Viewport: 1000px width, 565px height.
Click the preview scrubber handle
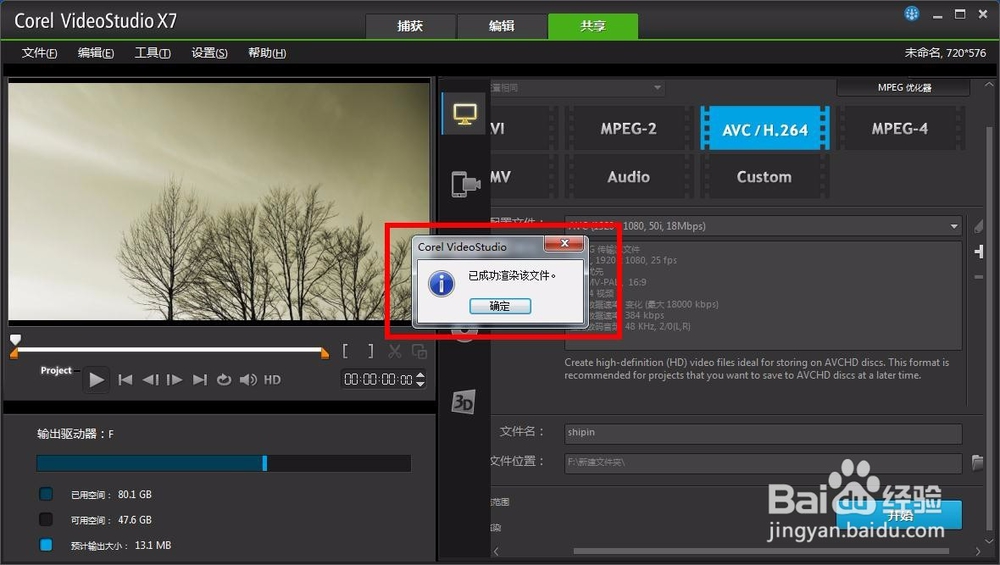[x=15, y=339]
